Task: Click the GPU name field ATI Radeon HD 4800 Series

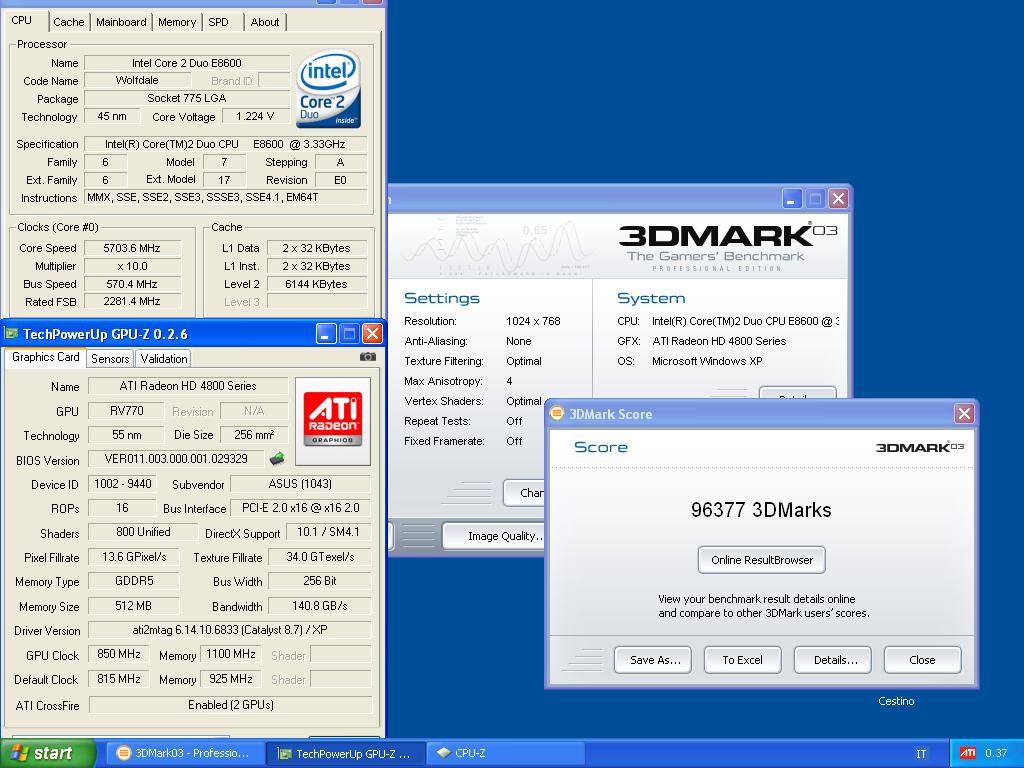Action: point(188,386)
